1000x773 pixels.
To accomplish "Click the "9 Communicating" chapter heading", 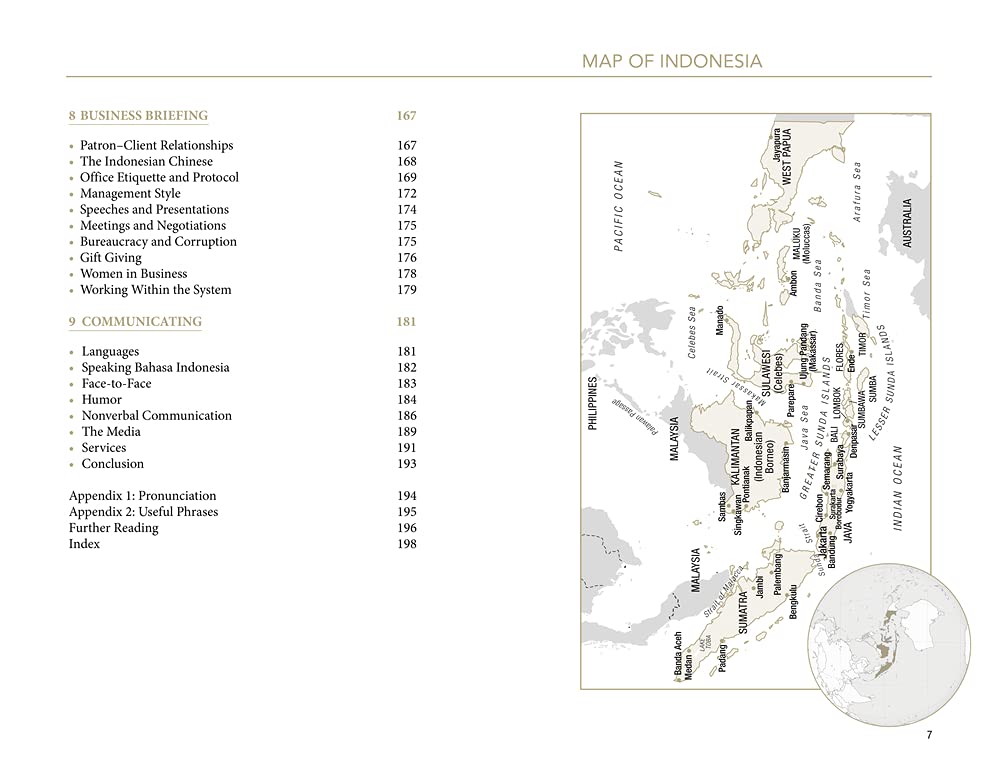I will pos(135,322).
